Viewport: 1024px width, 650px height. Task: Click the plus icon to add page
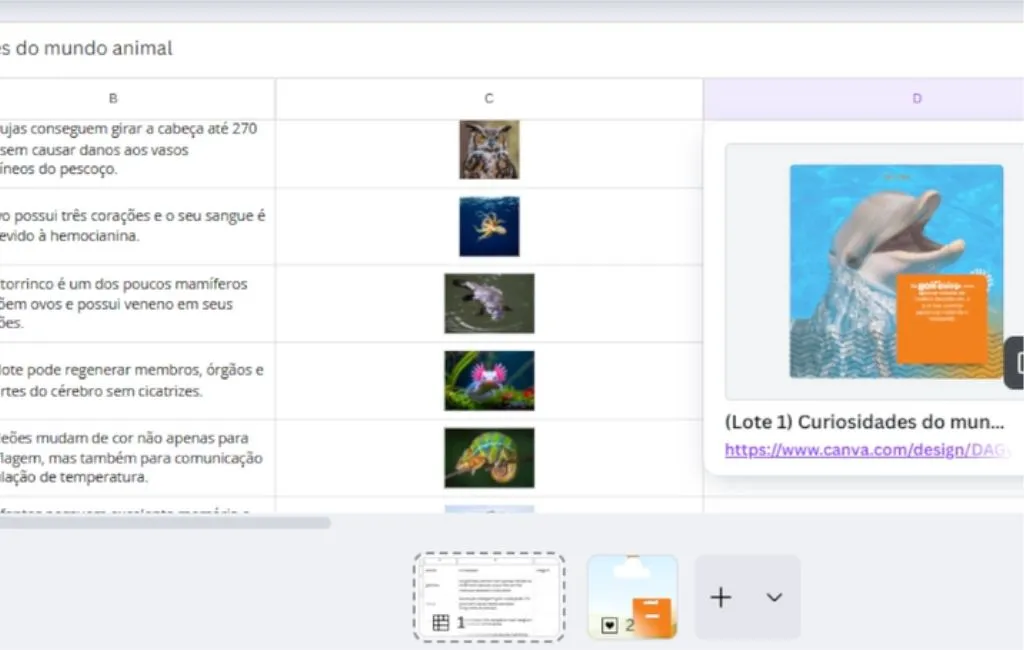721,597
